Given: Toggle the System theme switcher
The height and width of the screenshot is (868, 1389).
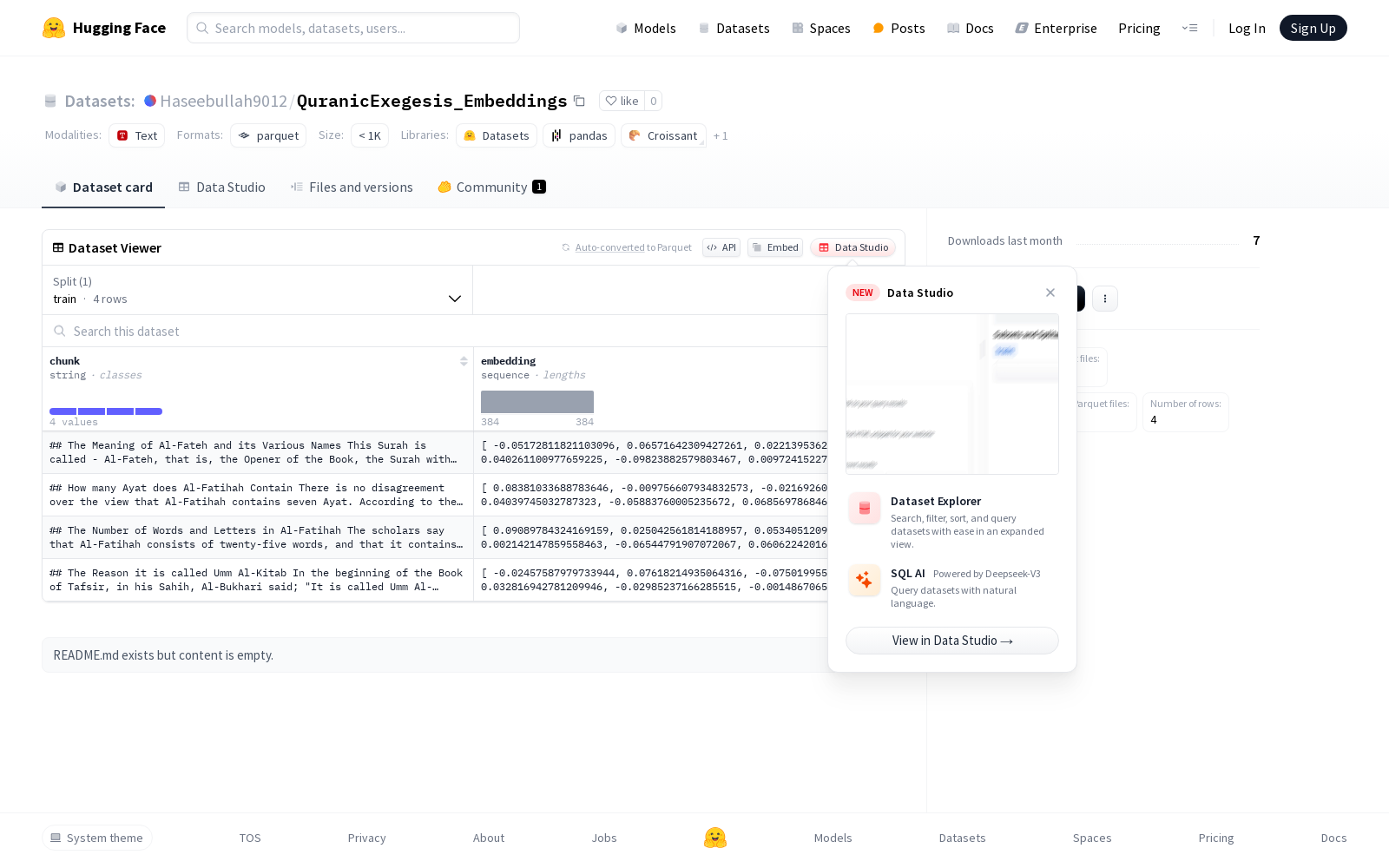Looking at the screenshot, I should tap(97, 838).
